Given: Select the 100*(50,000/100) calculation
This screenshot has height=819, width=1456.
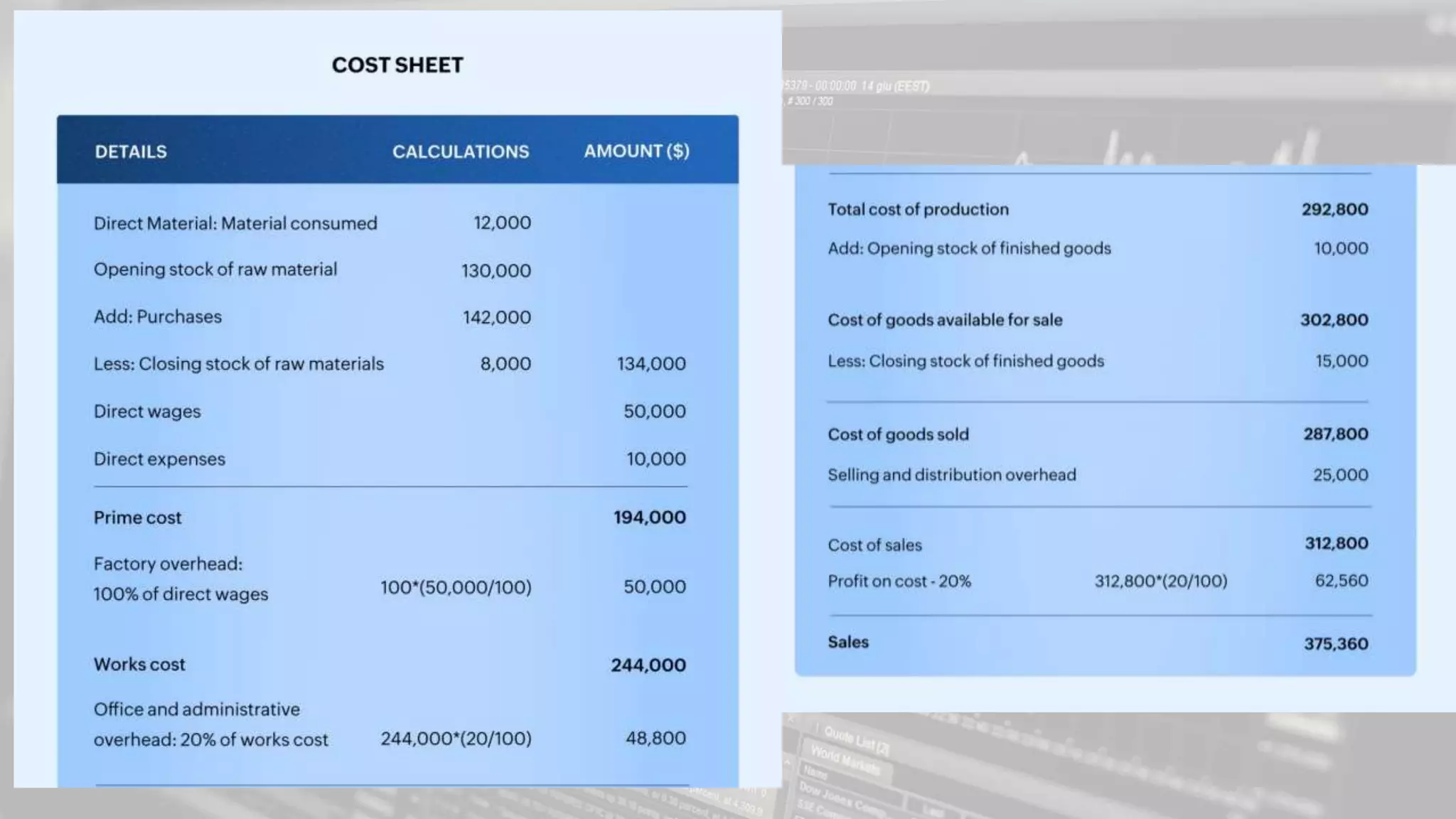Looking at the screenshot, I should [x=456, y=587].
